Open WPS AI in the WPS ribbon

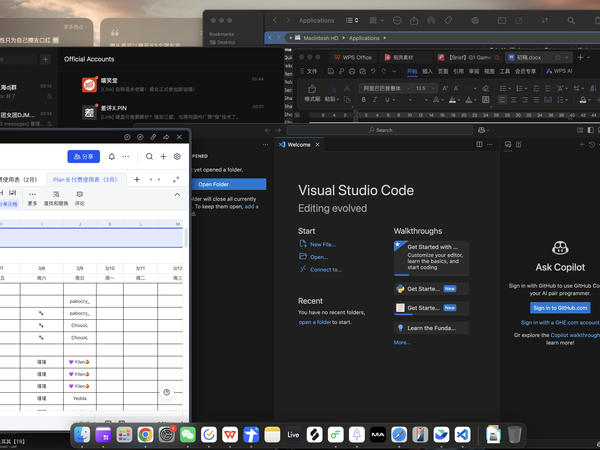pyautogui.click(x=559, y=71)
